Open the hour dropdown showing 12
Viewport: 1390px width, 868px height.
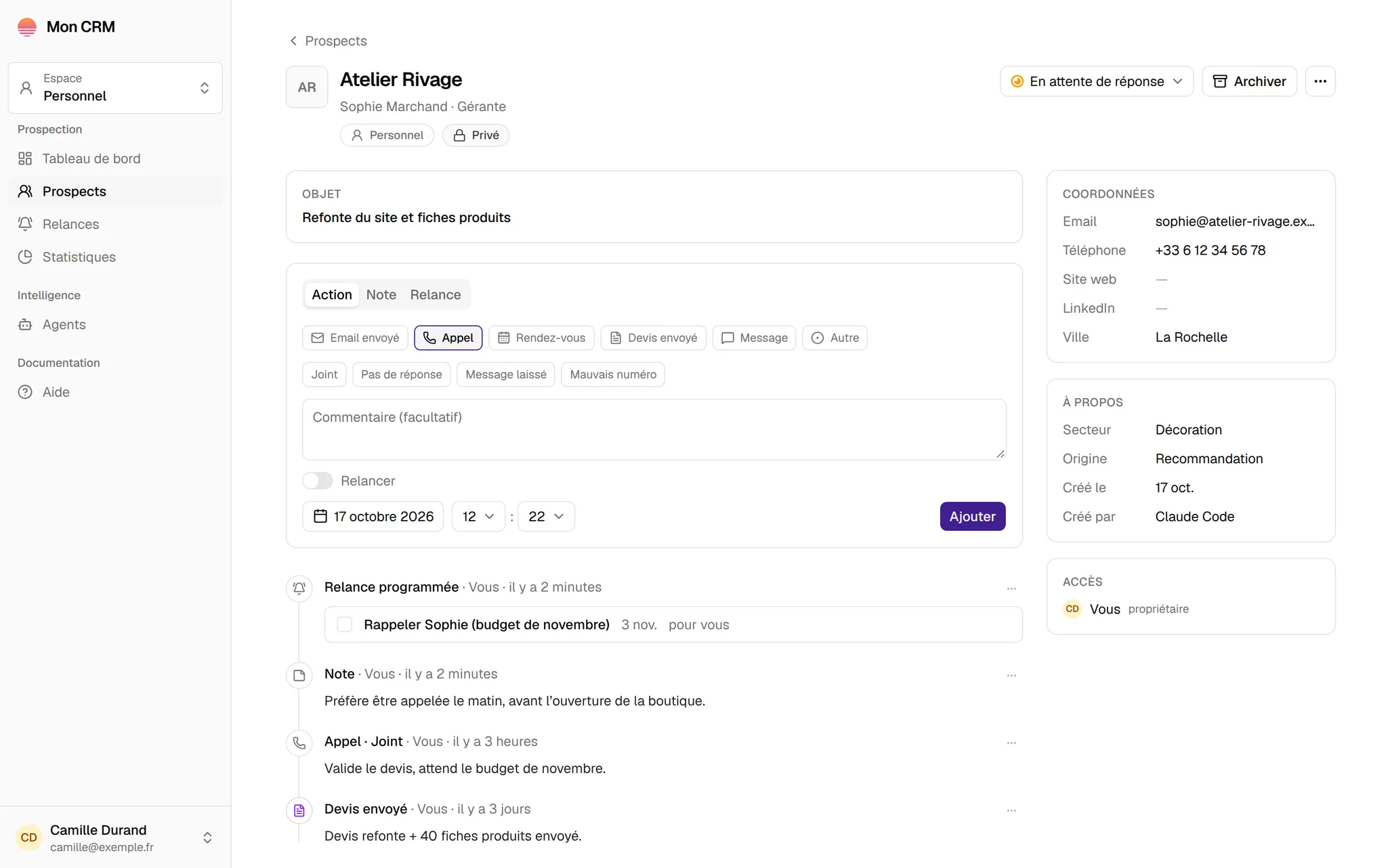(x=478, y=517)
